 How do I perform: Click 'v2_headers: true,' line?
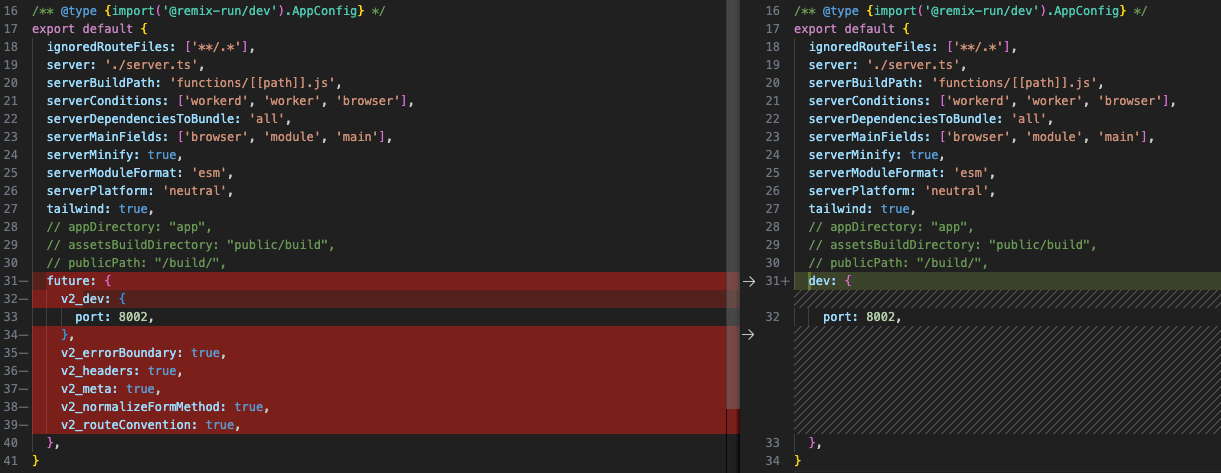pyautogui.click(x=120, y=371)
